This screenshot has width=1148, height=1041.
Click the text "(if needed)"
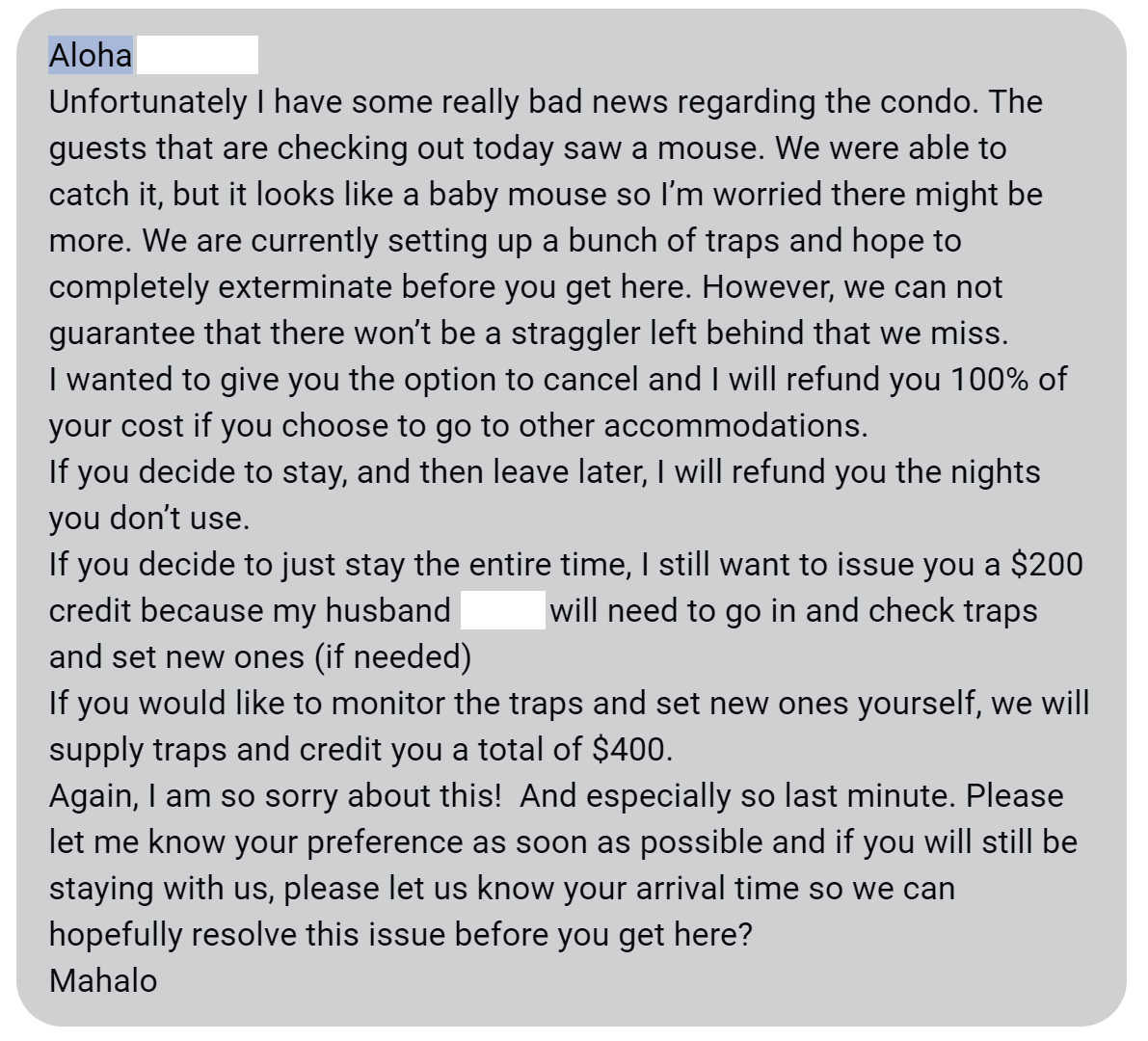tap(393, 657)
